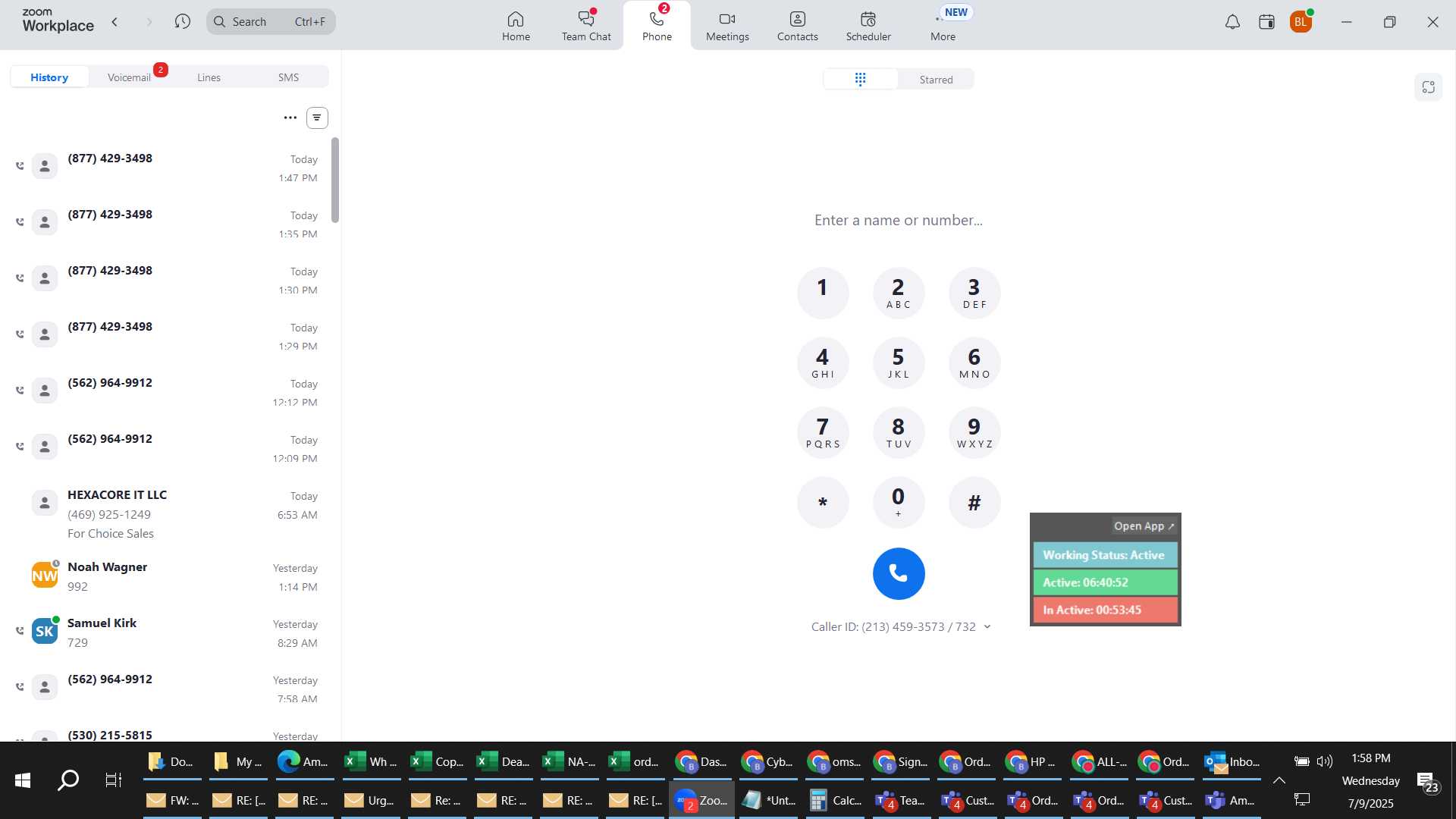Open Windows taskbar search
Screen dimensions: 1456x819
click(68, 780)
